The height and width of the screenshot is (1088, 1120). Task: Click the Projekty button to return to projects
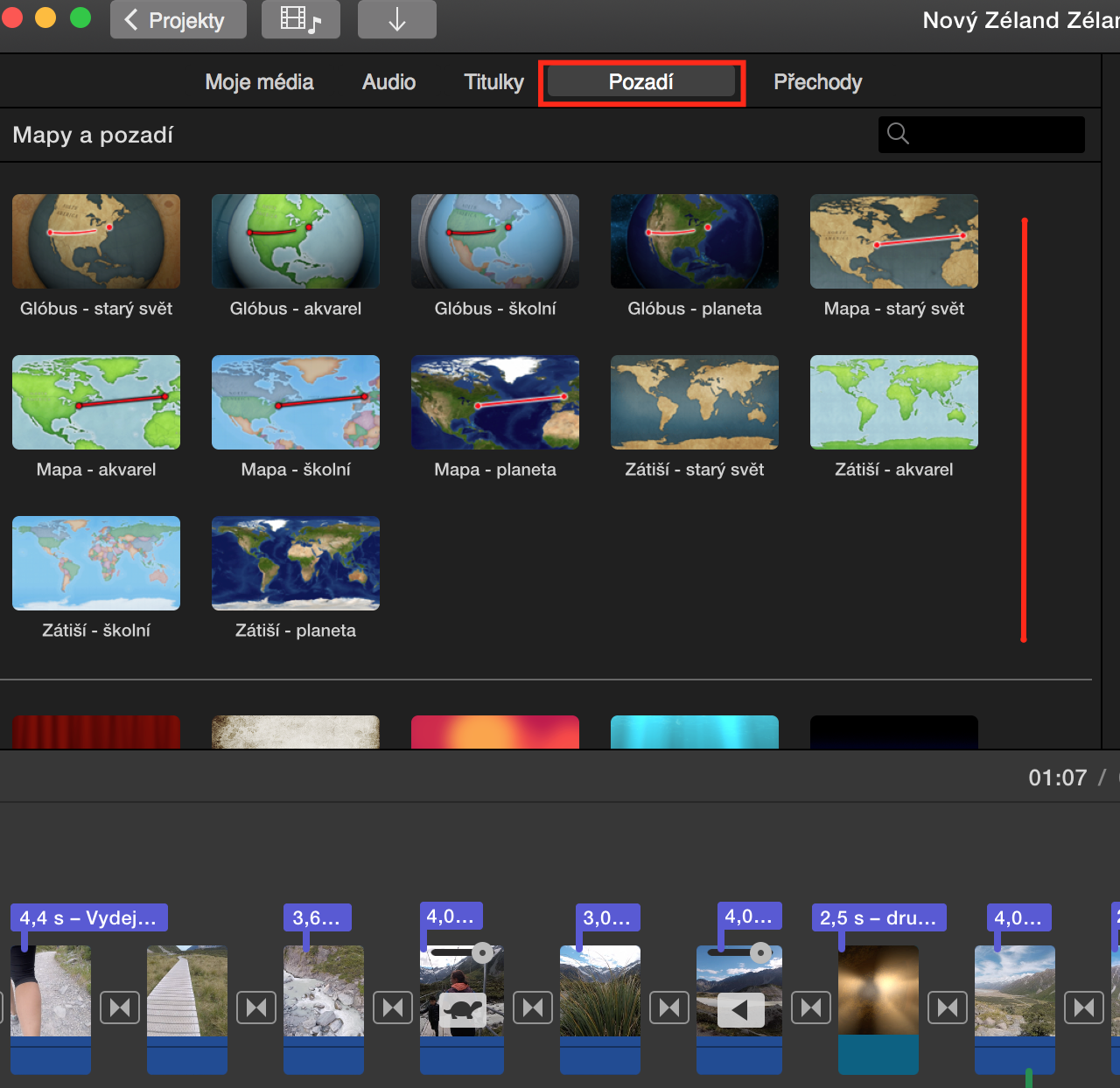[178, 19]
